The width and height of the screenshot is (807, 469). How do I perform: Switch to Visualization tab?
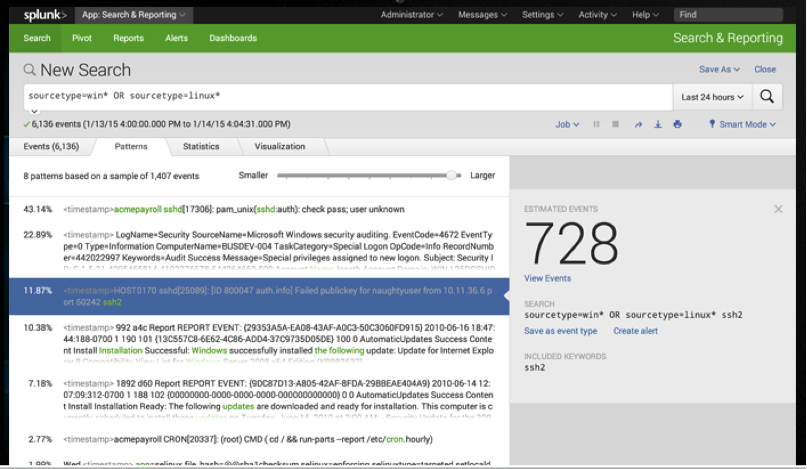(280, 147)
